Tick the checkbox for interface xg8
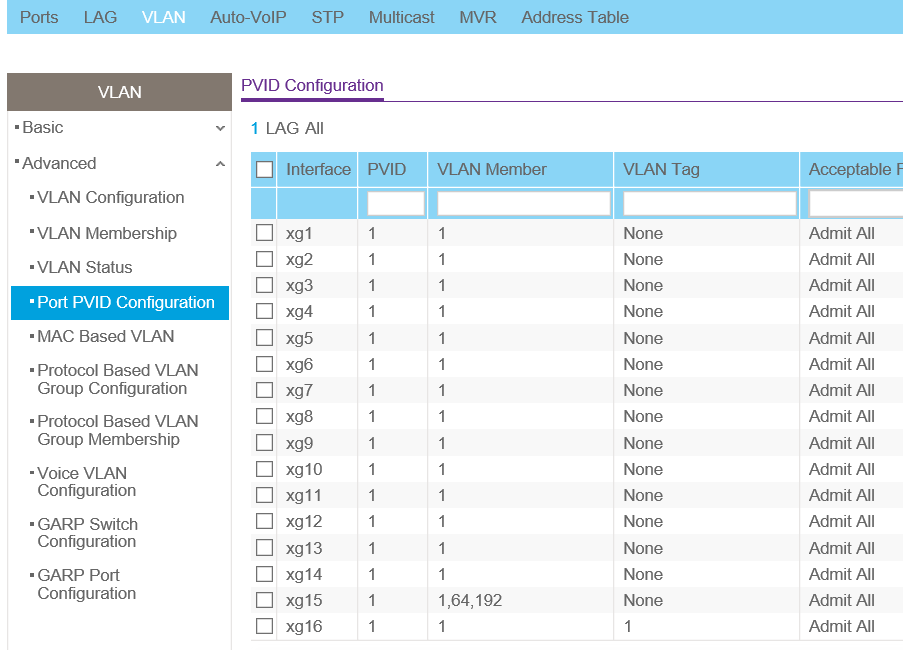903x650 pixels. click(264, 416)
